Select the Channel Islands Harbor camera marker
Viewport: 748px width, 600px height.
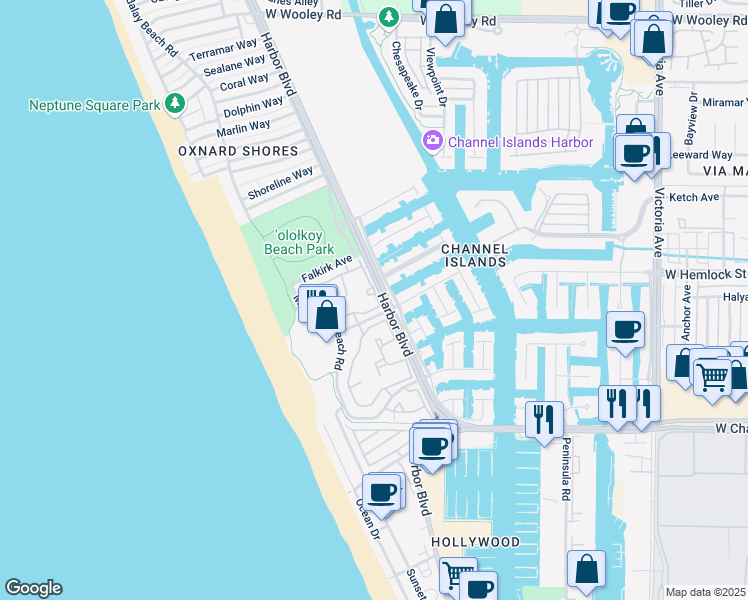(433, 141)
